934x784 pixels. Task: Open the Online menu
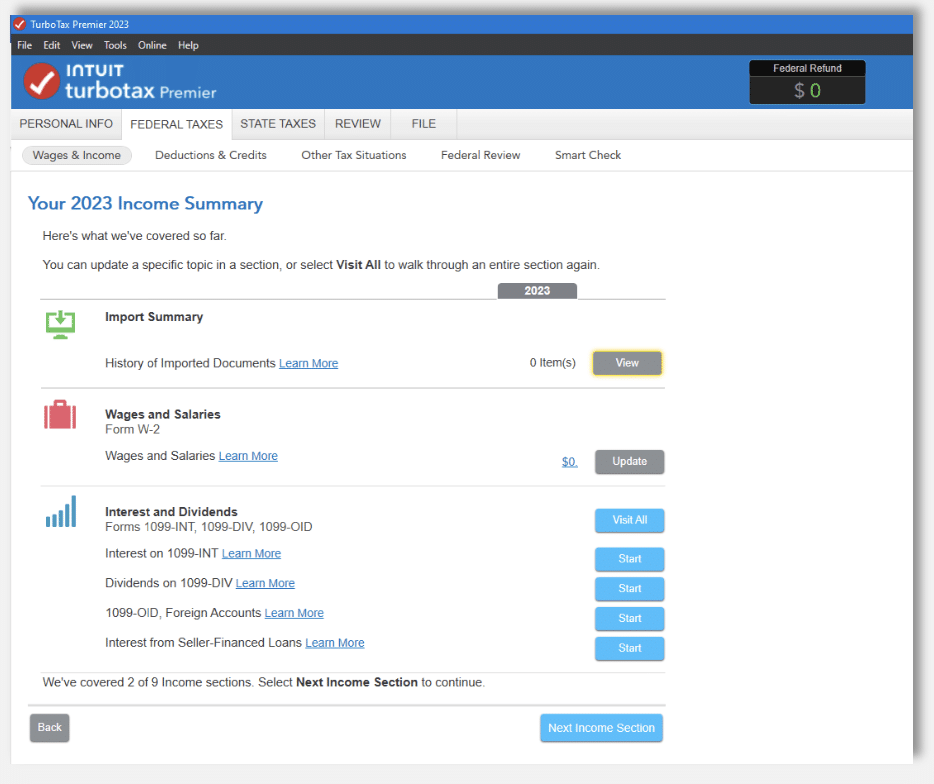click(152, 44)
